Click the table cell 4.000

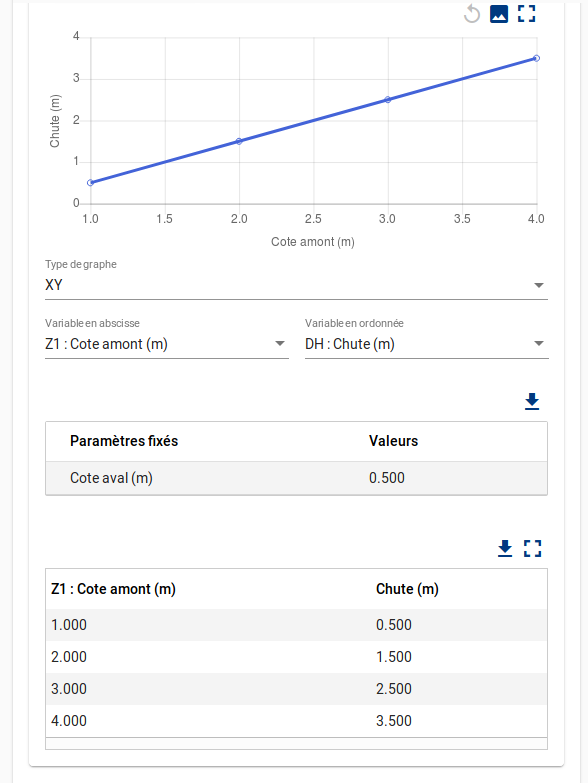(69, 721)
